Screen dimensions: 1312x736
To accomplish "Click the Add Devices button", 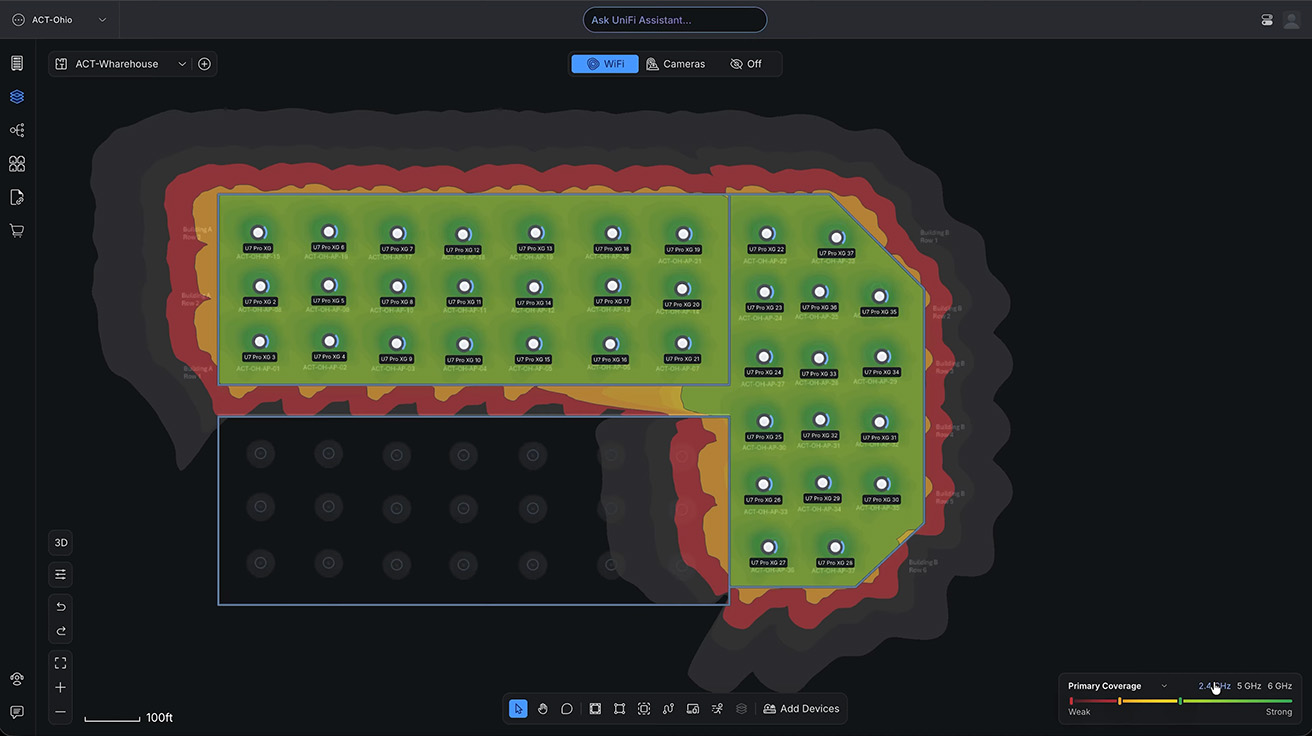I will 801,709.
